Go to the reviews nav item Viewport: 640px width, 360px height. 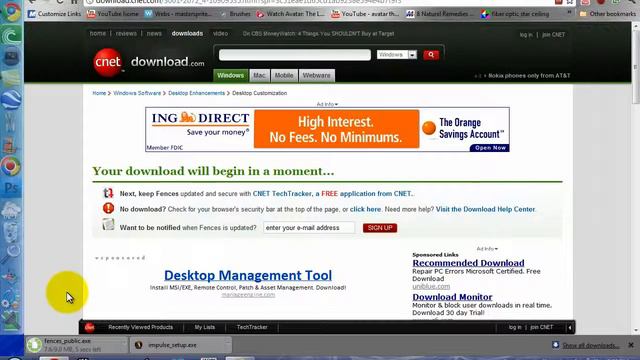pyautogui.click(x=126, y=33)
